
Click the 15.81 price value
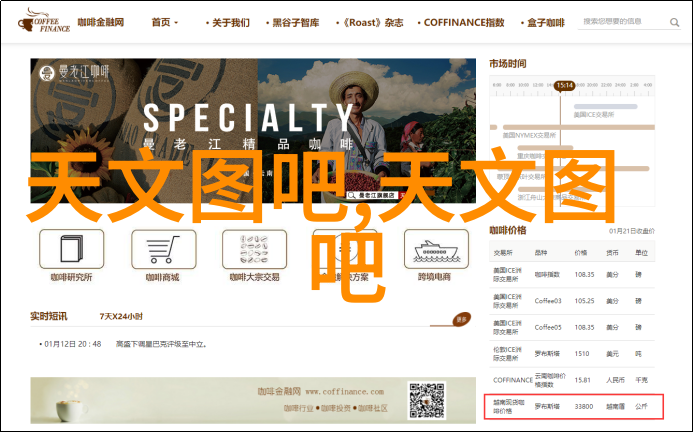[x=582, y=380]
